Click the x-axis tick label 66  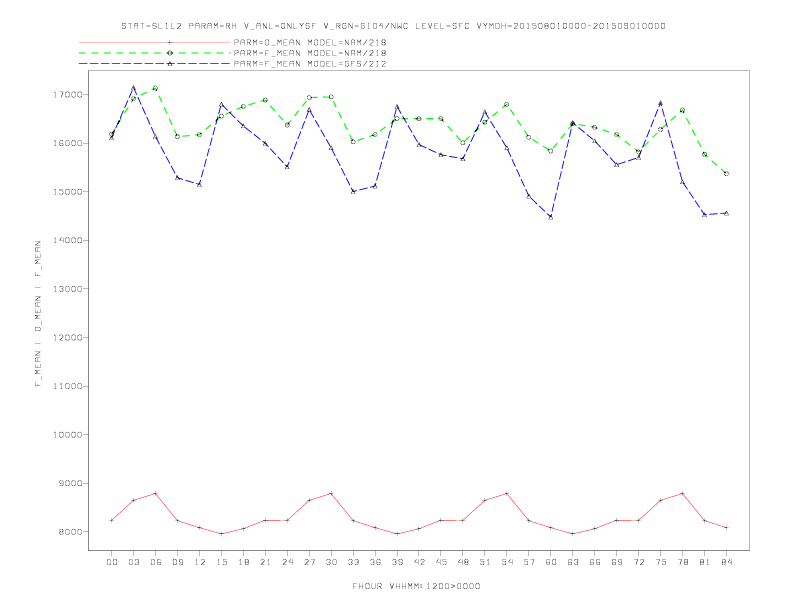pyautogui.click(x=595, y=562)
